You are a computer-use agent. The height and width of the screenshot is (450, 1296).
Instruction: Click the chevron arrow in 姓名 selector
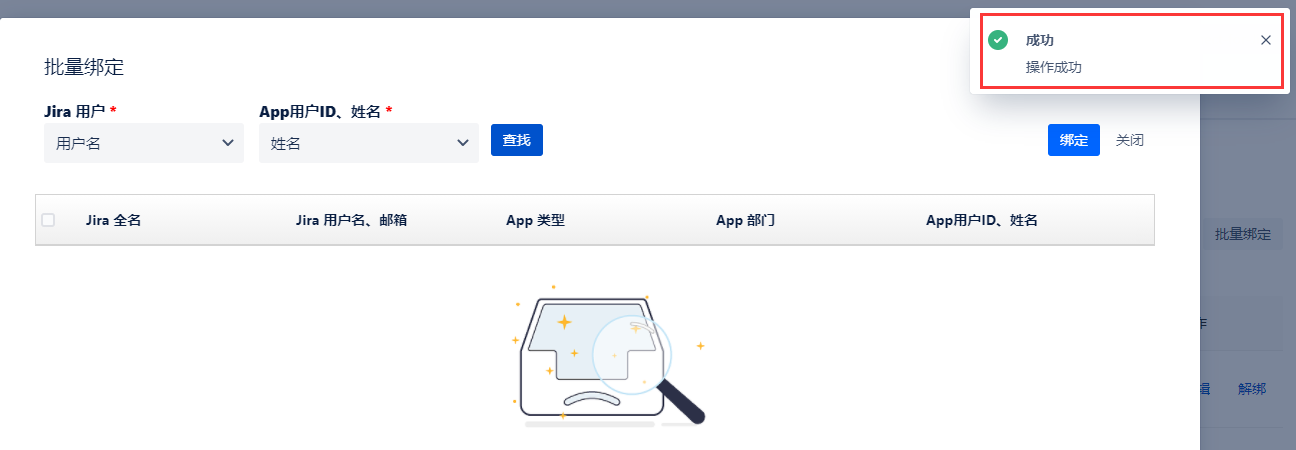click(462, 143)
